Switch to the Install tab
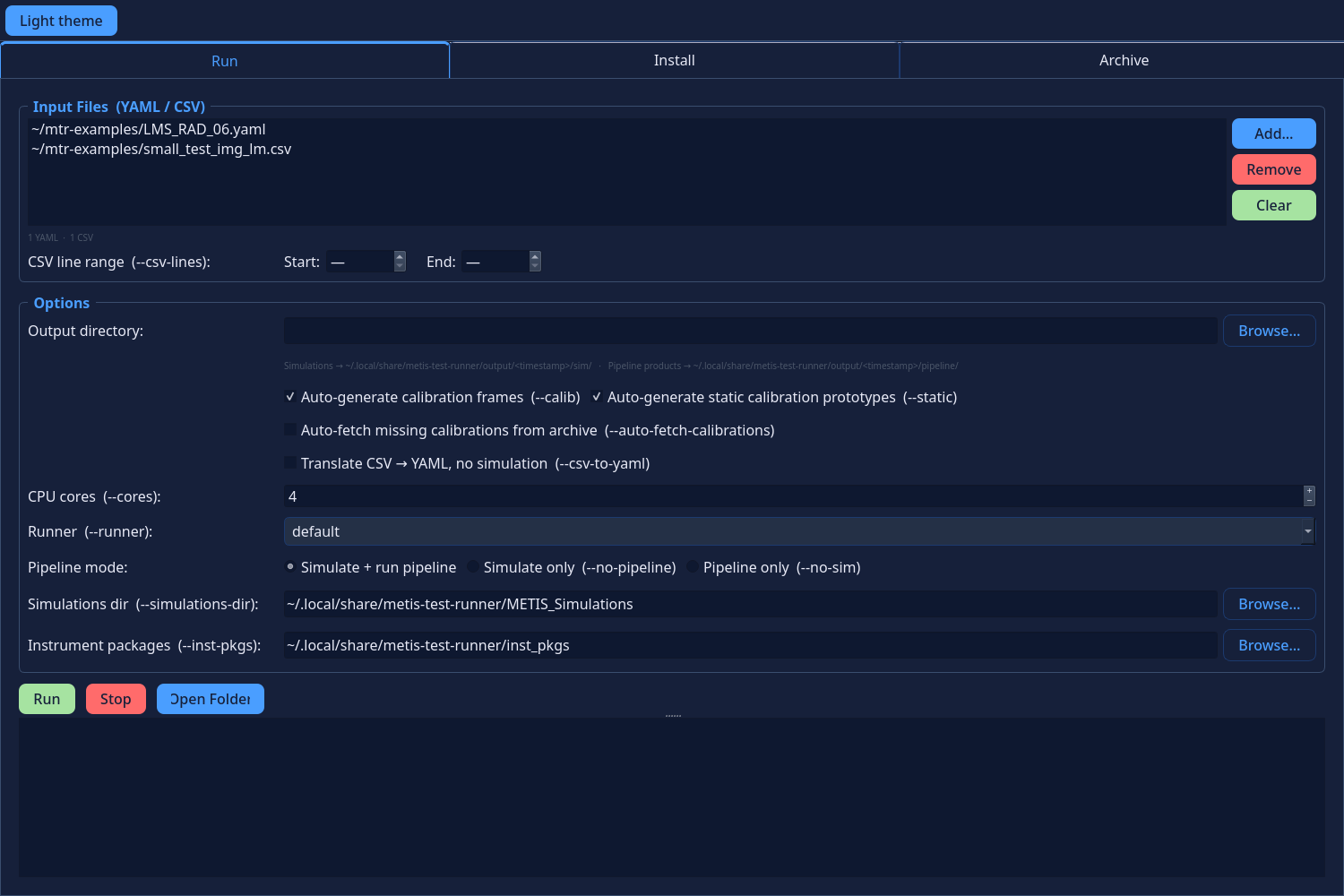This screenshot has height=896, width=1344. 674,61
